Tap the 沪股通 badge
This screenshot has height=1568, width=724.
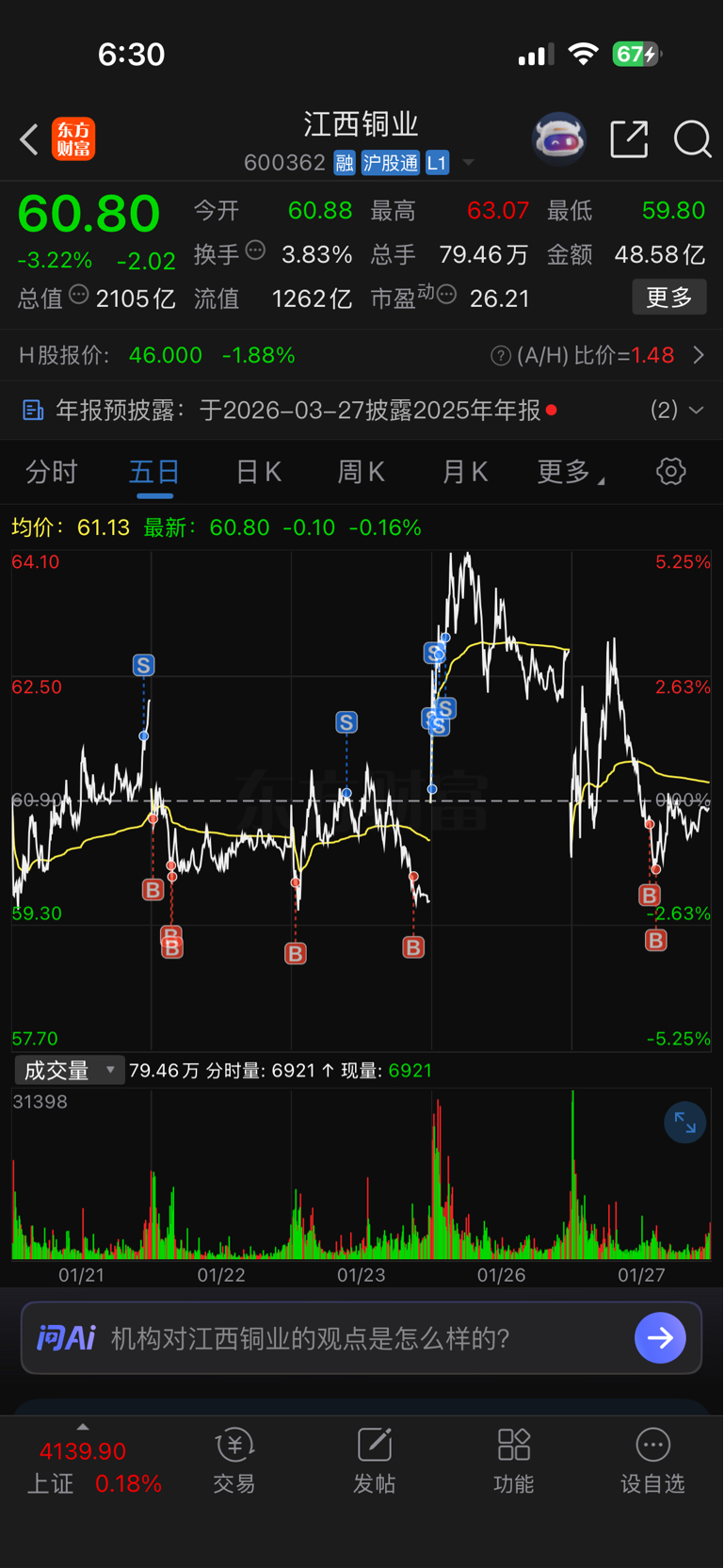coord(391,163)
